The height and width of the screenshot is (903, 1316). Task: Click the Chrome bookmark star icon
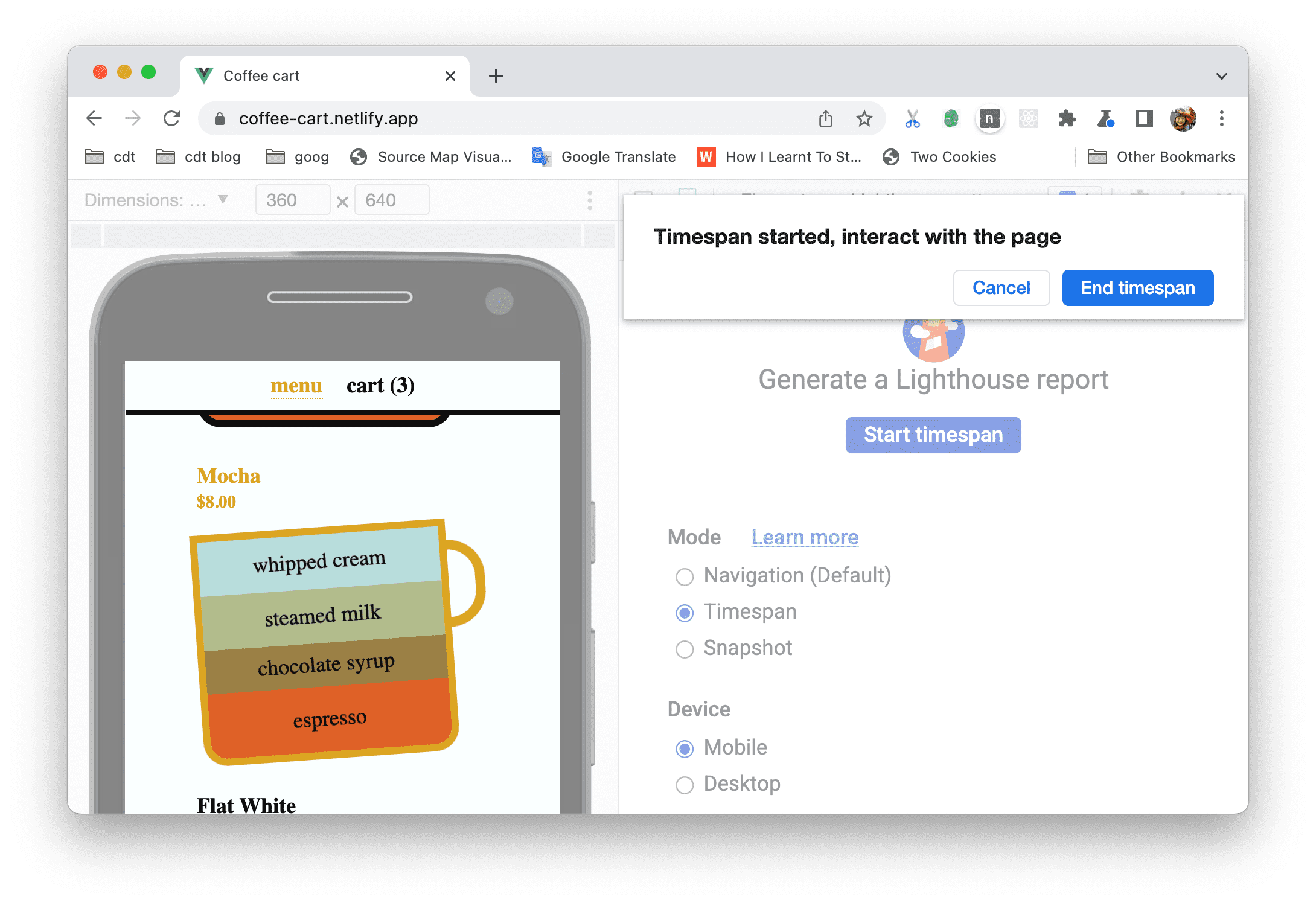(x=867, y=118)
